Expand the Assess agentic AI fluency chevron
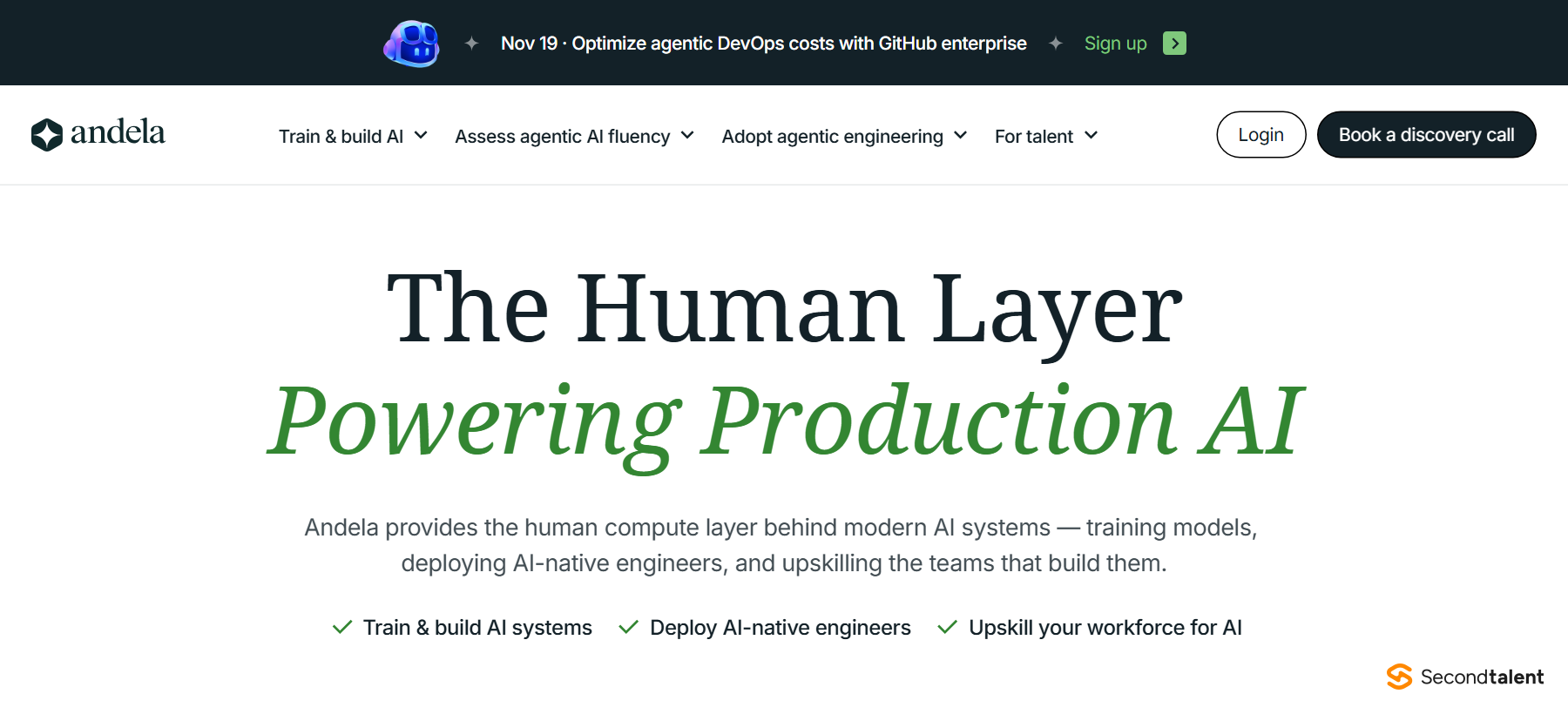 coord(687,135)
